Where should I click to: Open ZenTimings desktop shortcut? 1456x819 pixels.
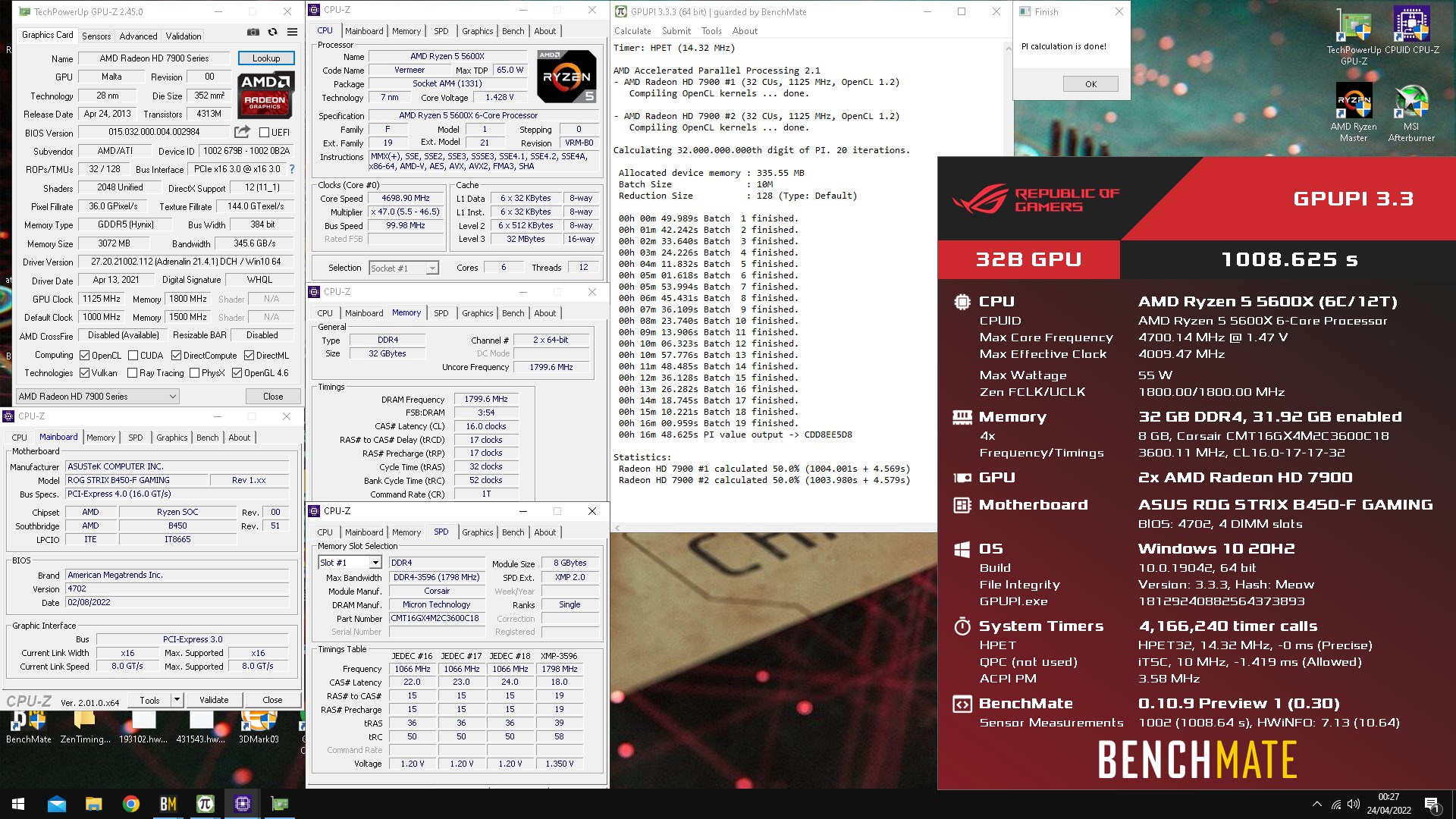point(85,728)
